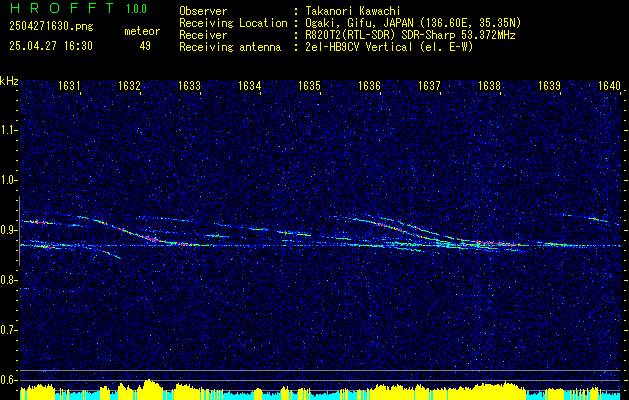Click the 1631 time marker
Viewport: 629px width, 400px height.
pos(69,85)
